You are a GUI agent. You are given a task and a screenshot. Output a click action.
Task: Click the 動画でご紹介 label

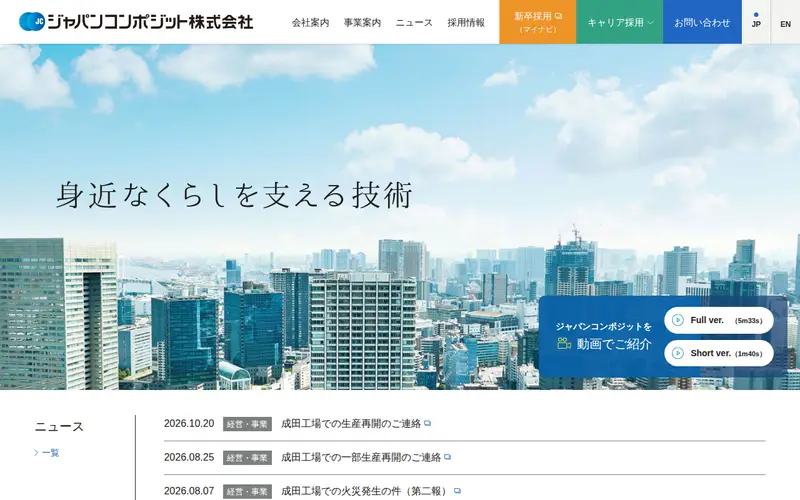pos(614,344)
